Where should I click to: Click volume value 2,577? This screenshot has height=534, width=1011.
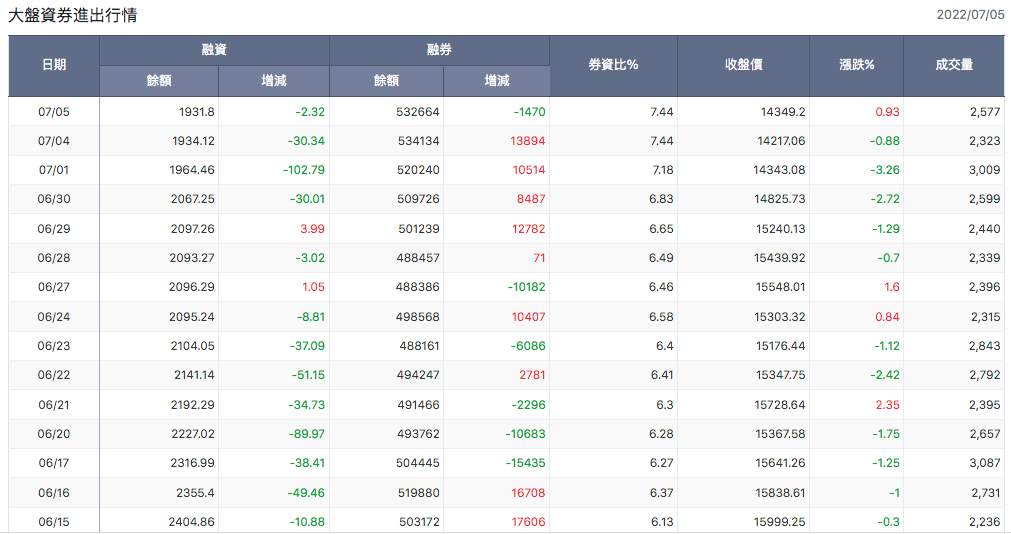[985, 112]
